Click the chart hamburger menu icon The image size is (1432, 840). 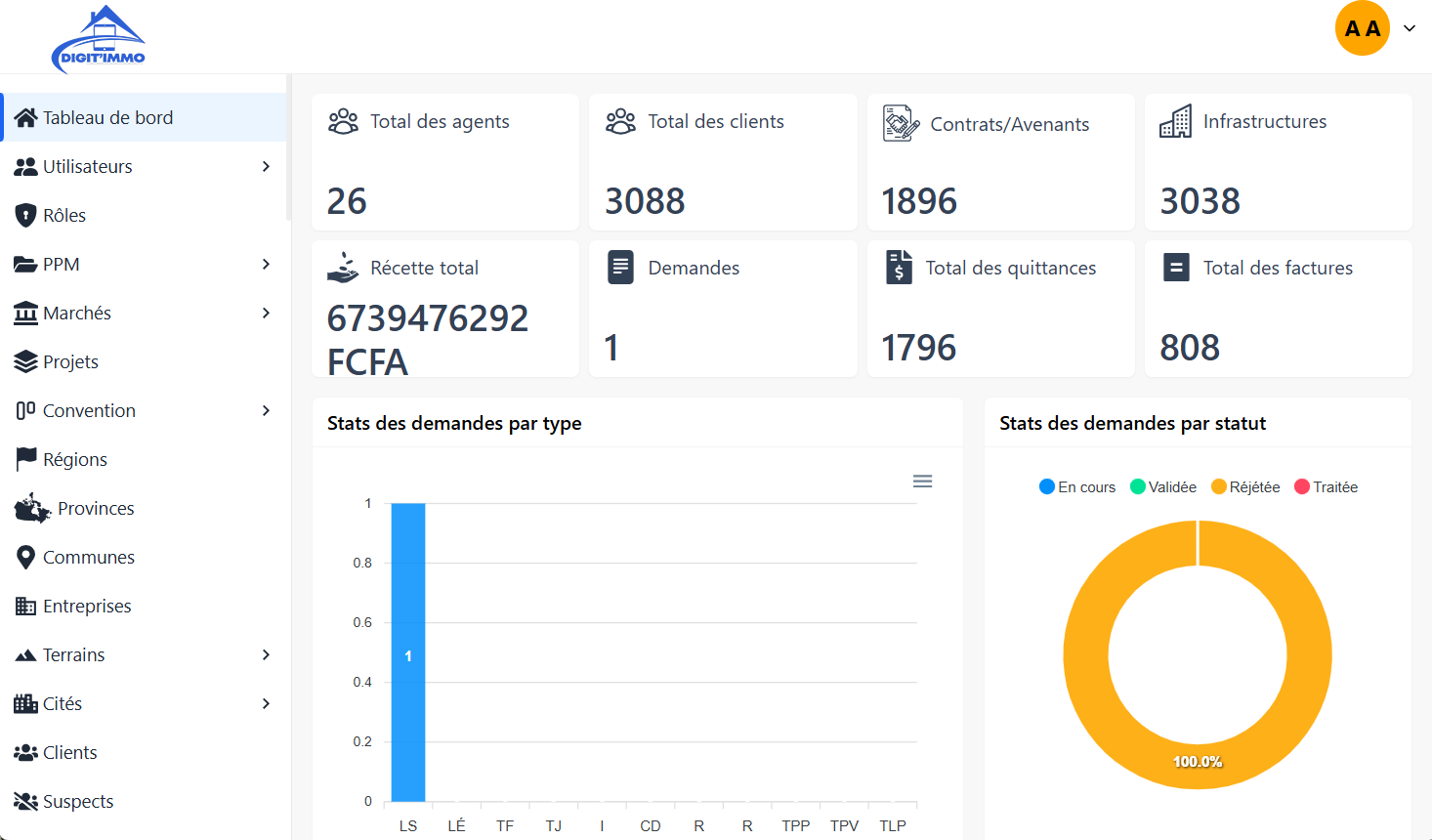(x=922, y=482)
